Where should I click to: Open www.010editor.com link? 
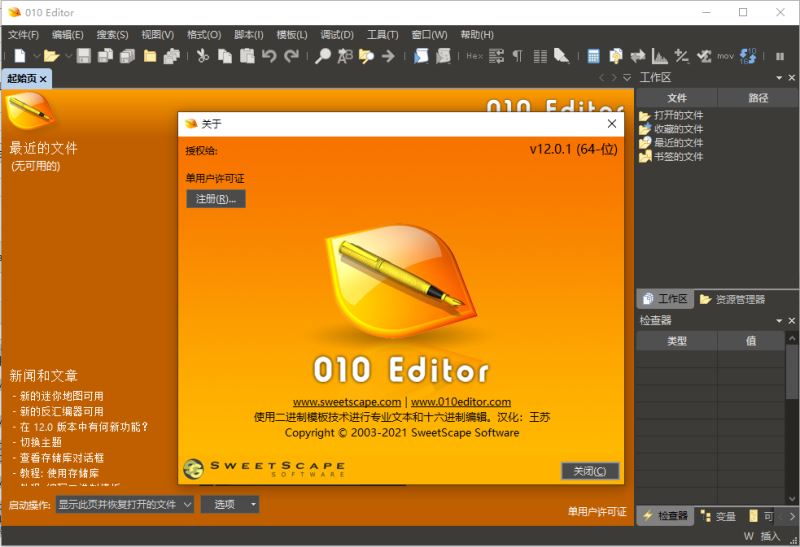tap(461, 402)
